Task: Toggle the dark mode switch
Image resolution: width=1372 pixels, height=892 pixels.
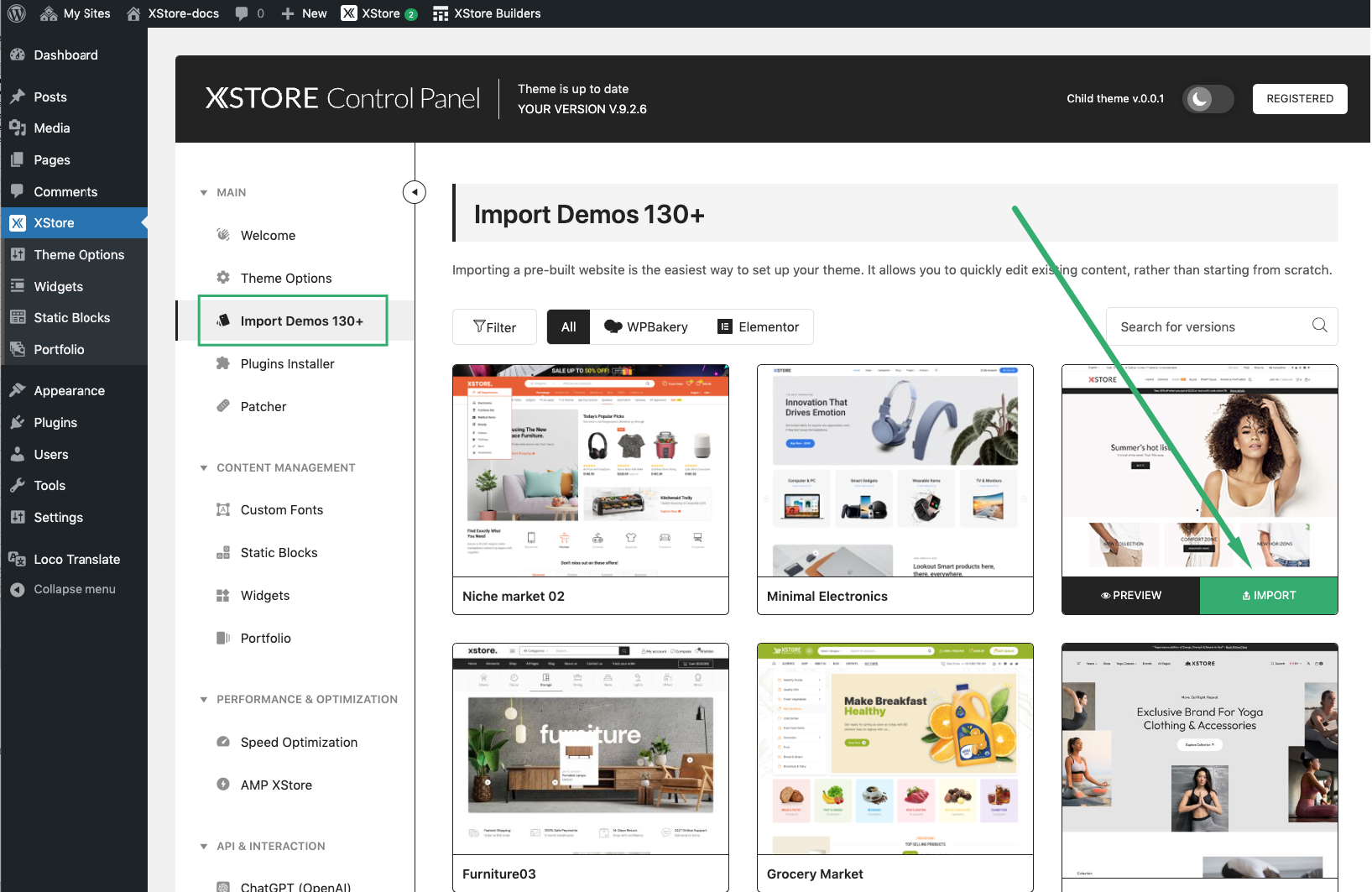Action: point(1208,99)
